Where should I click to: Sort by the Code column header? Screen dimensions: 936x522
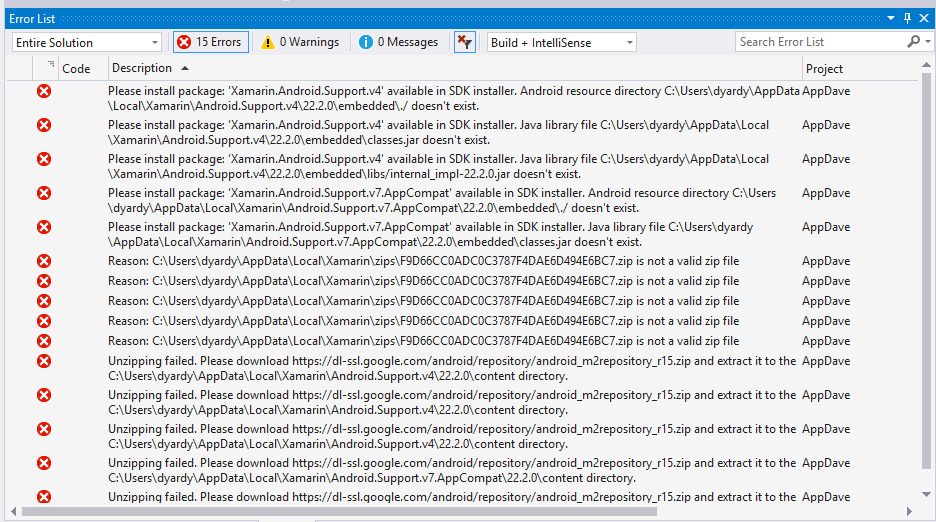coord(76,69)
